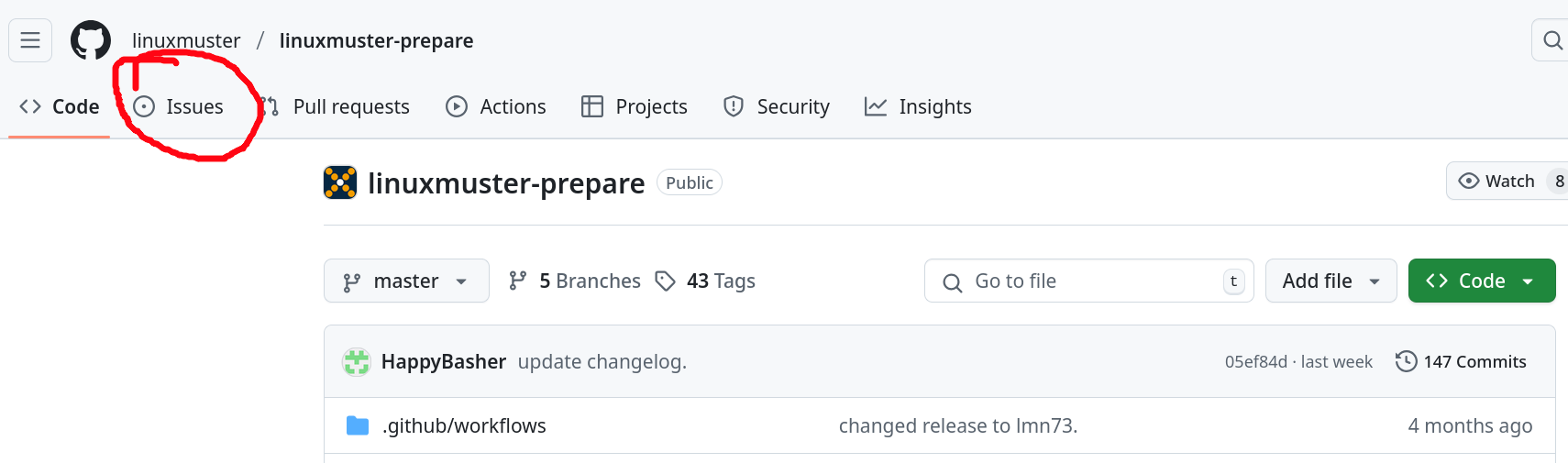Screen dimensions: 1568x463
Task: Click the commits history clock icon
Action: coord(1406,361)
